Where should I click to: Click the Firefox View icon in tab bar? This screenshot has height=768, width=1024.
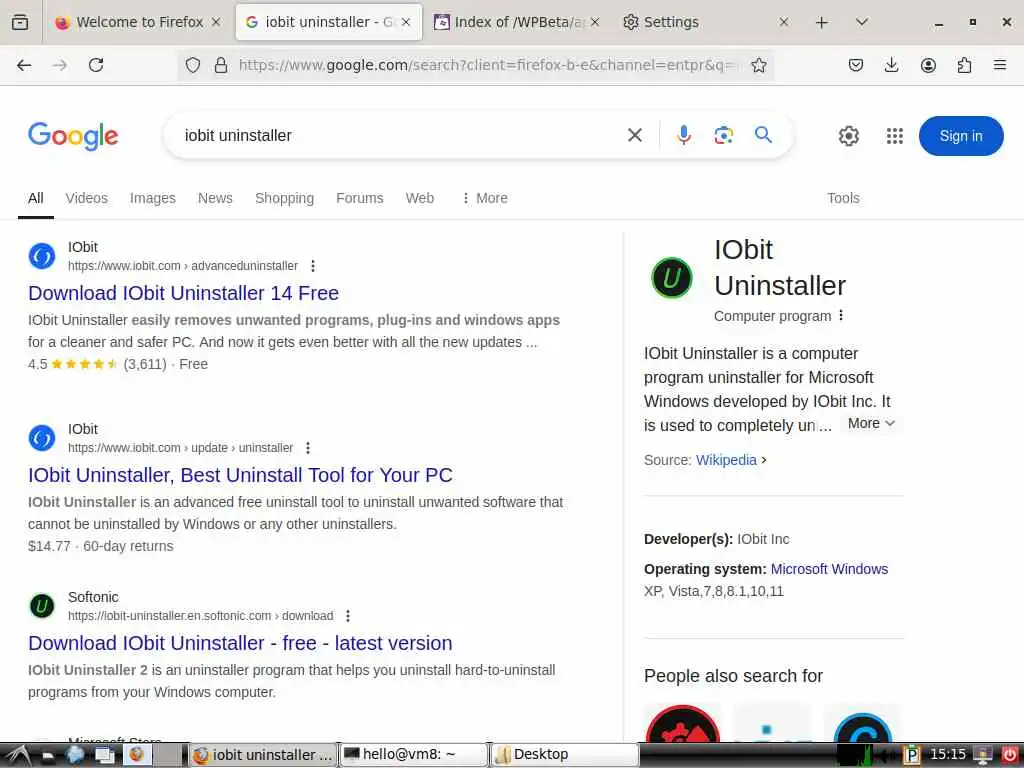click(x=20, y=22)
